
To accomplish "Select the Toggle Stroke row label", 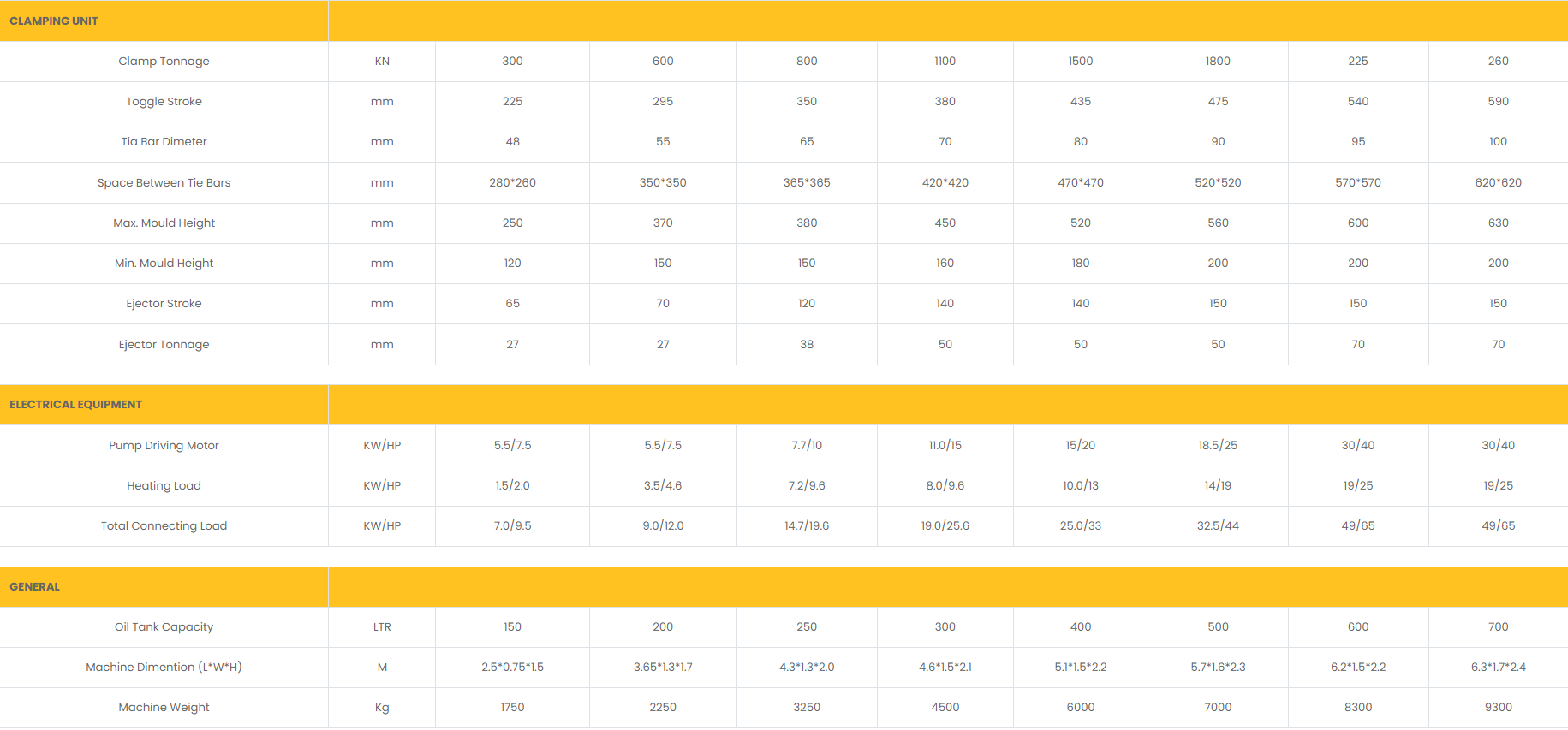I will click(x=164, y=101).
